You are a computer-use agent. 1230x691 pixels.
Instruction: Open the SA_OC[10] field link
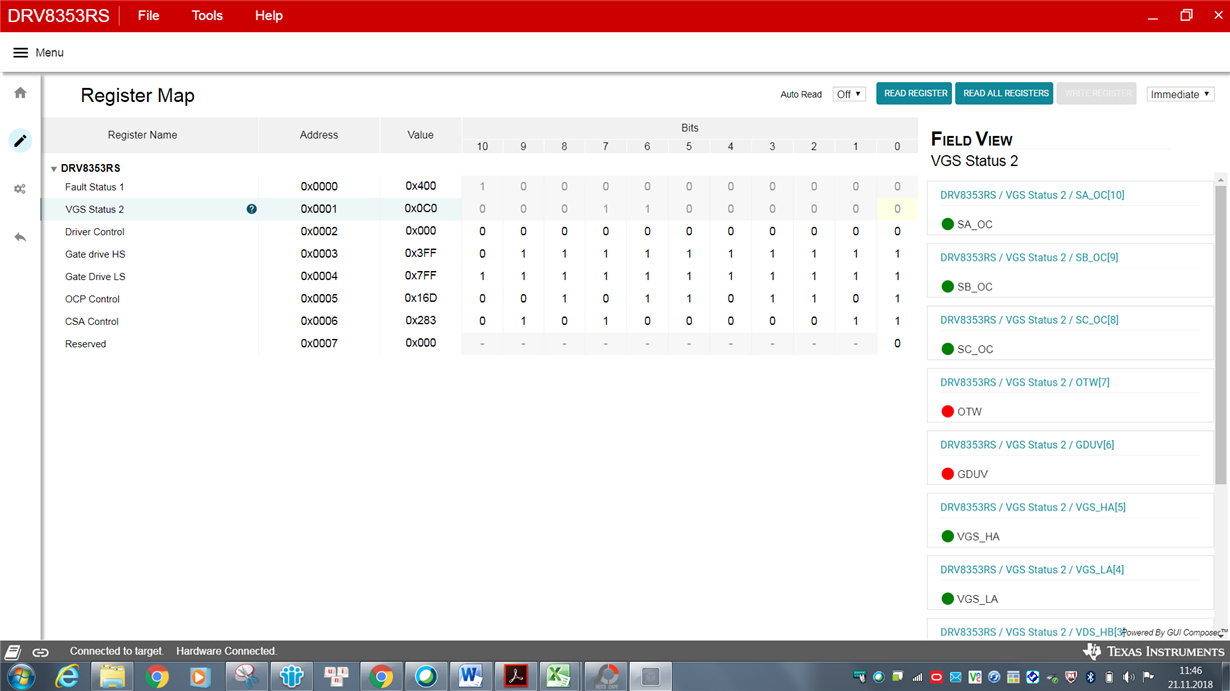coord(1032,195)
